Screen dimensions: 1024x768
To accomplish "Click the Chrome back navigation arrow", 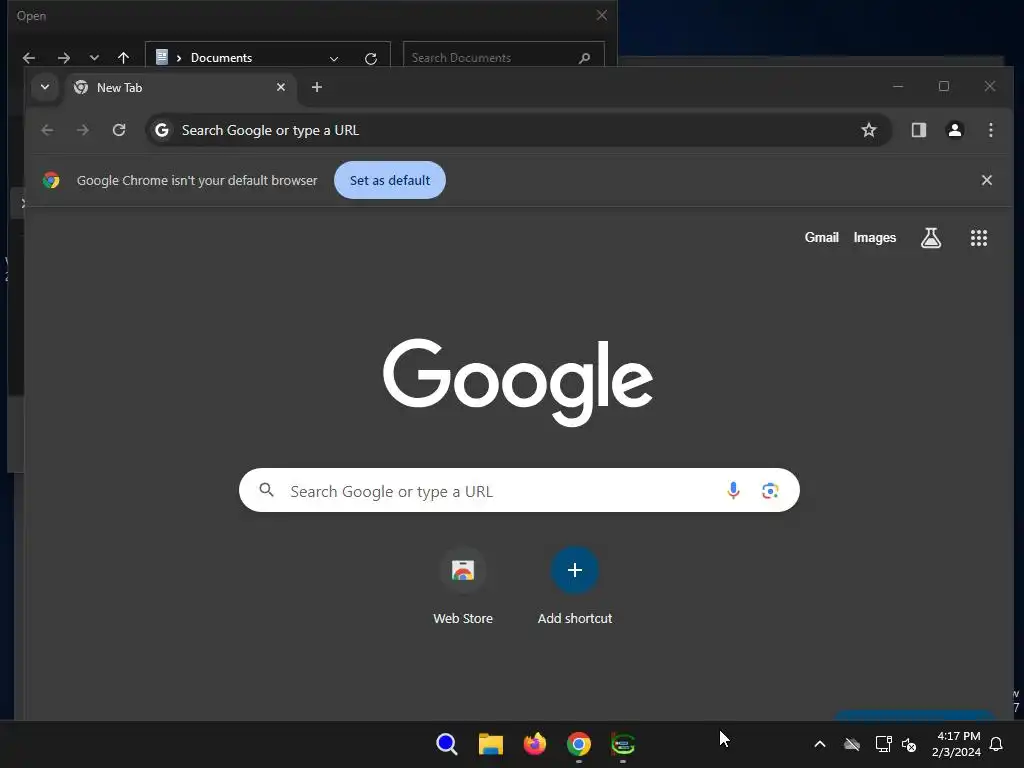I will point(47,130).
